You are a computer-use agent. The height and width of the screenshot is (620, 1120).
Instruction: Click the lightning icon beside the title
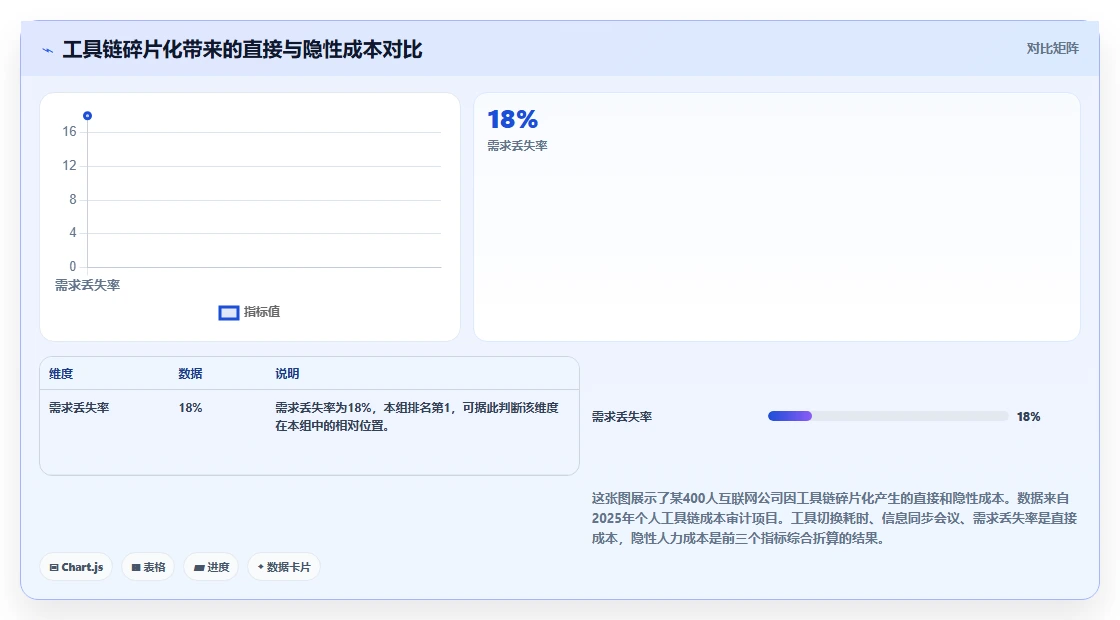(x=48, y=50)
